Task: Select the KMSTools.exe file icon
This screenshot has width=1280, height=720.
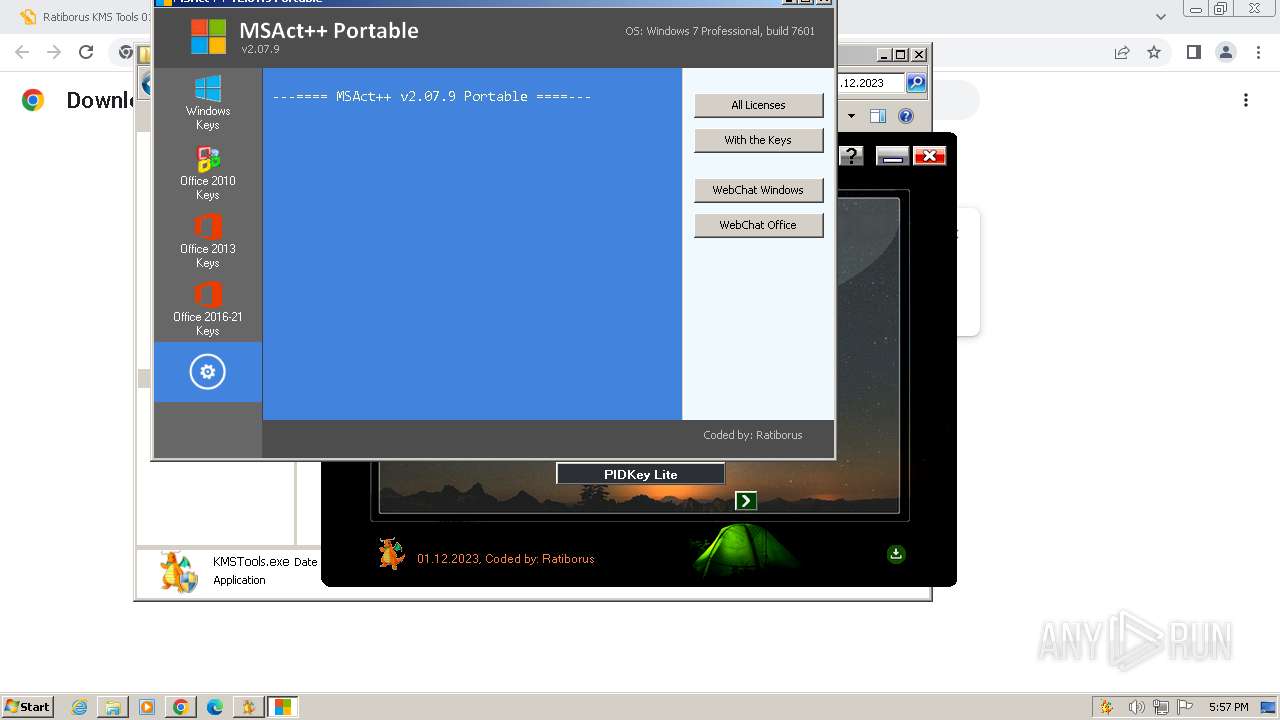Action: coord(179,572)
